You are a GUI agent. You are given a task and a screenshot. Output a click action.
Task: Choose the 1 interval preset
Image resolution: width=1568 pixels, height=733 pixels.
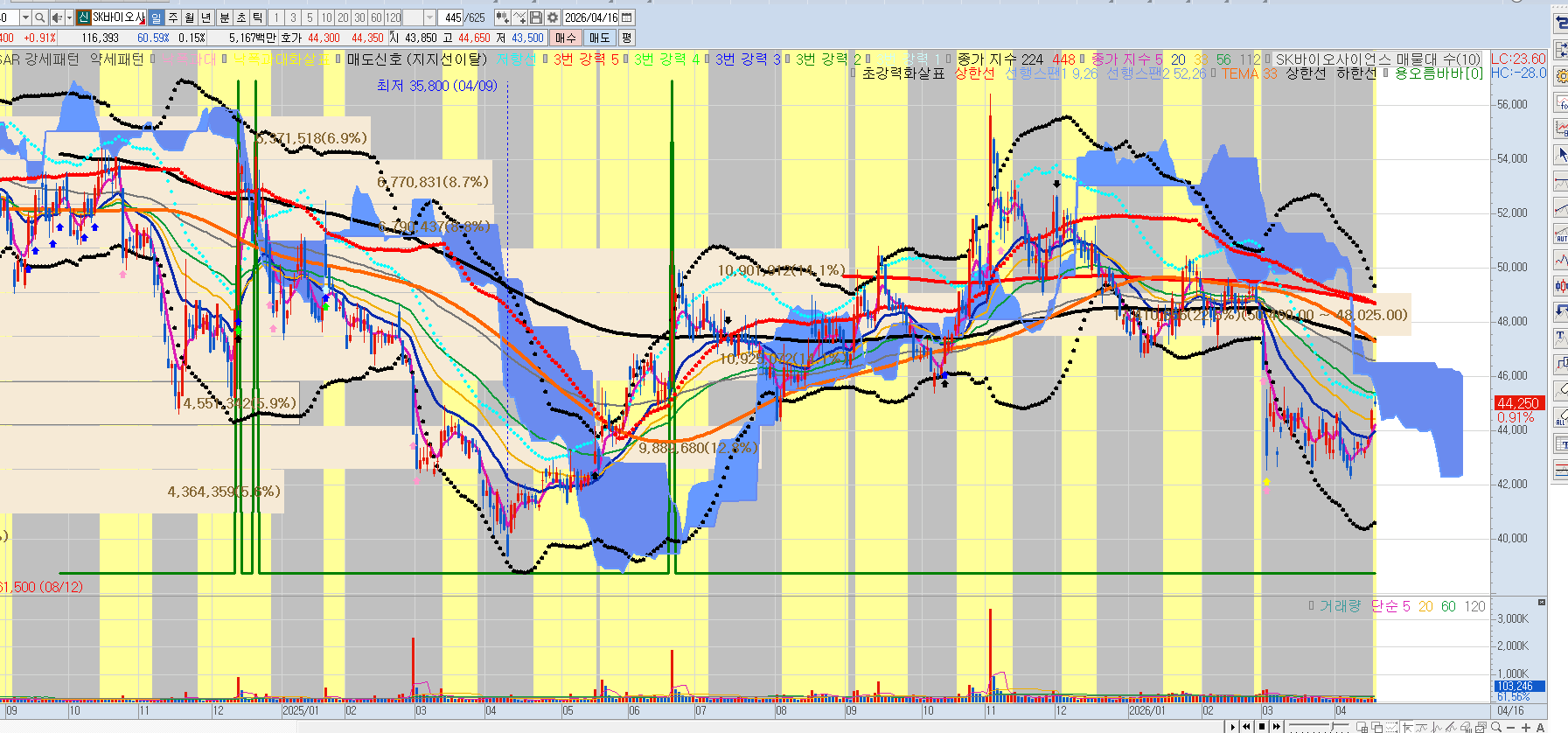point(276,17)
